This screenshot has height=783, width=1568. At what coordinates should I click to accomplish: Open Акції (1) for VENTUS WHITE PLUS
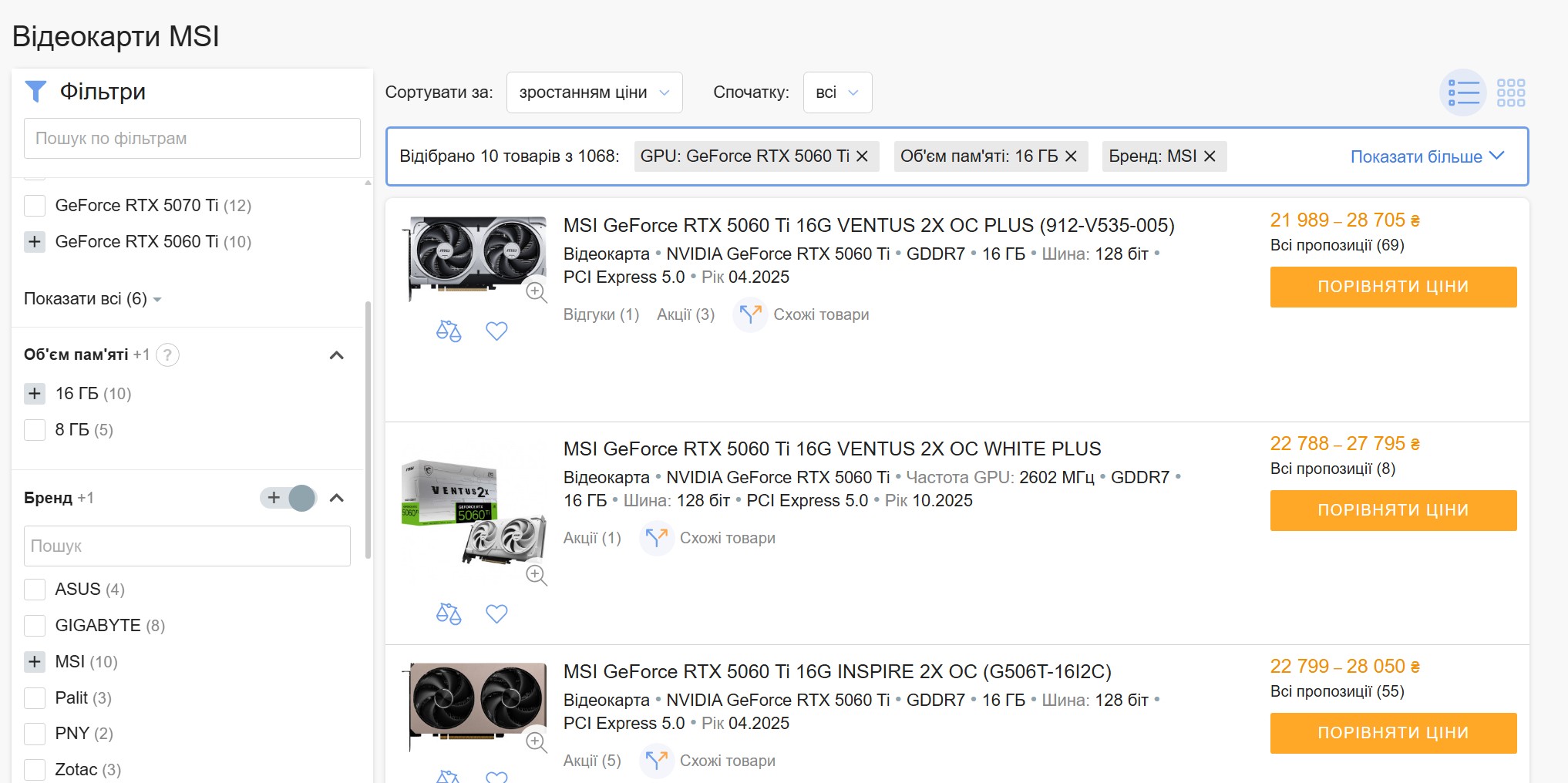click(592, 538)
